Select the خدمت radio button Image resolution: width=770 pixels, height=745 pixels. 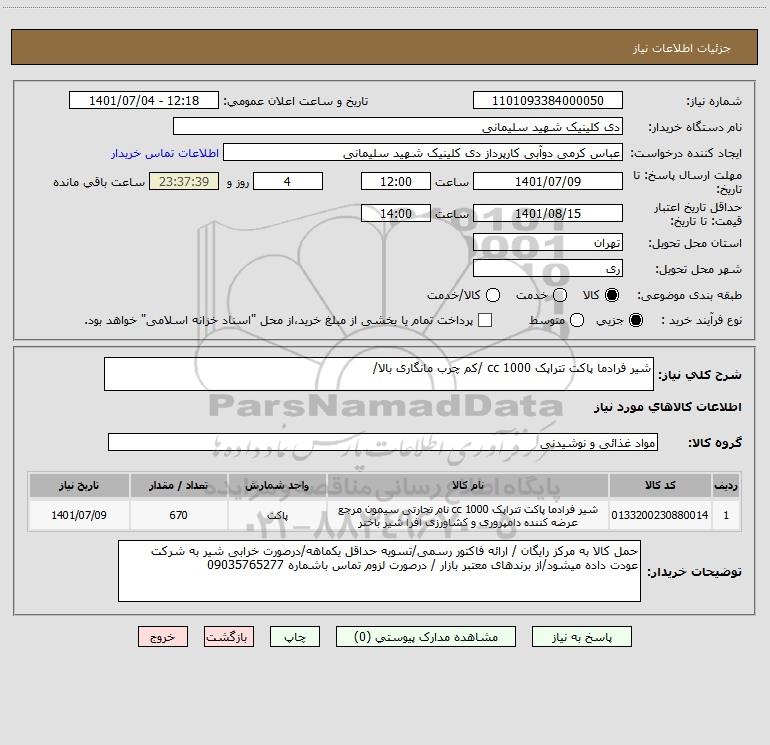(x=560, y=295)
